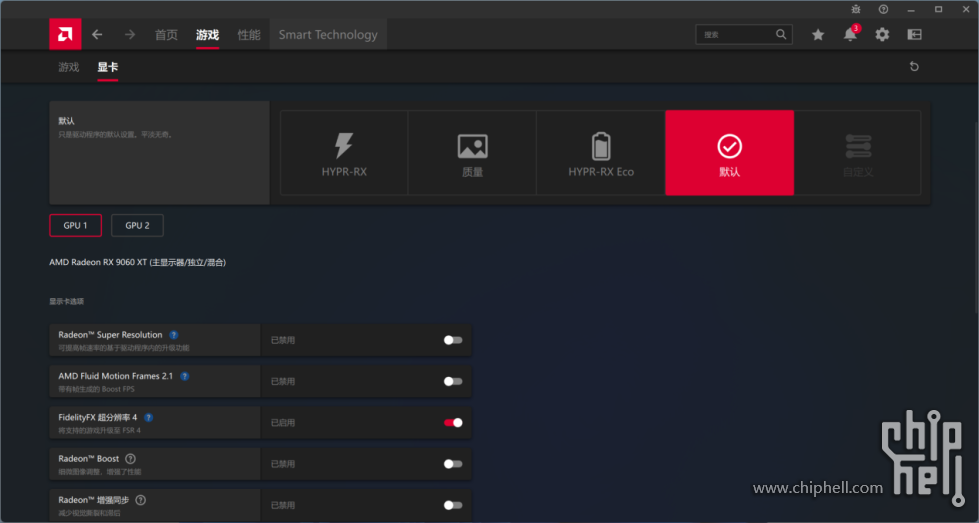Open the favorites star icon

818,34
